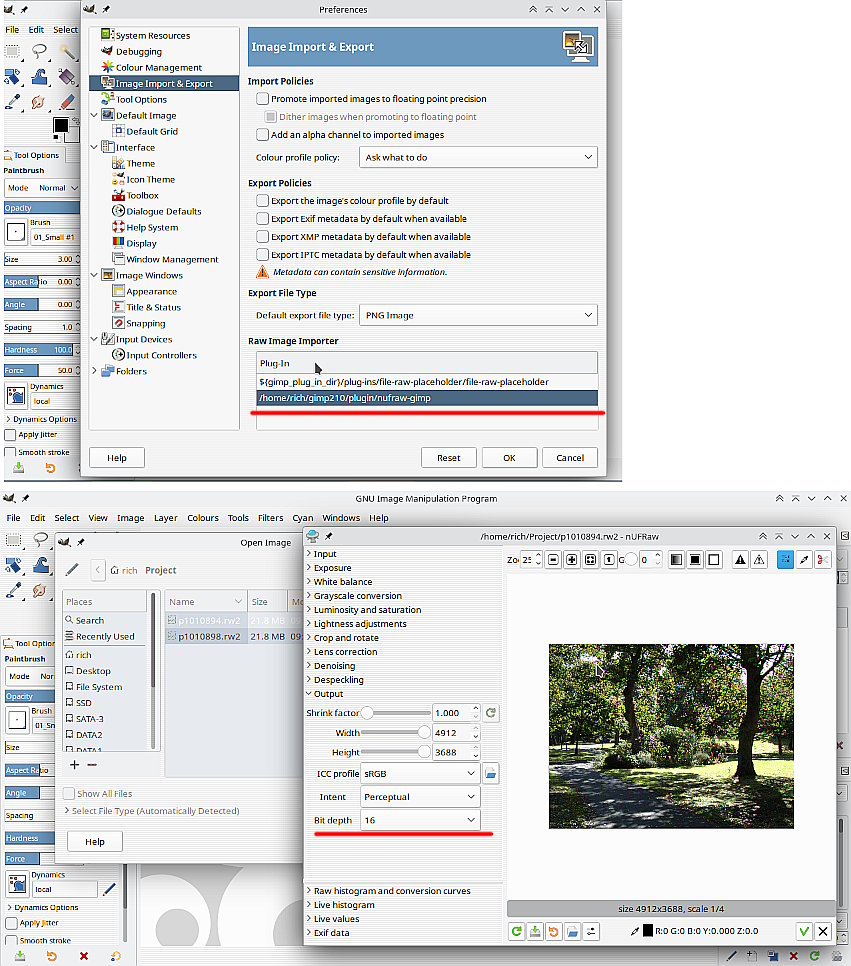Remove bookmark with minus icon under Places

pyautogui.click(x=92, y=765)
